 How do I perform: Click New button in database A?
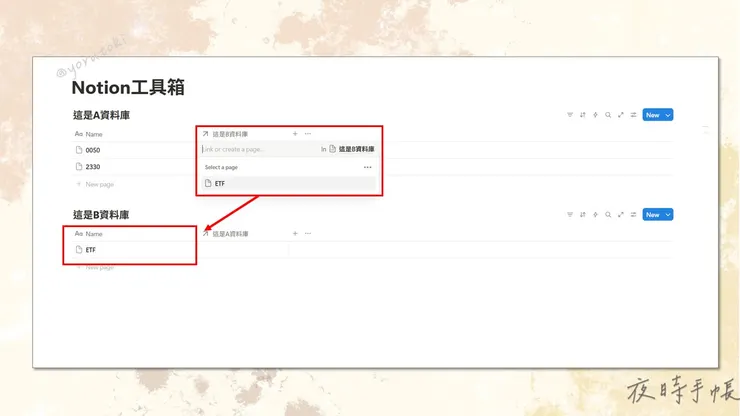coord(653,115)
